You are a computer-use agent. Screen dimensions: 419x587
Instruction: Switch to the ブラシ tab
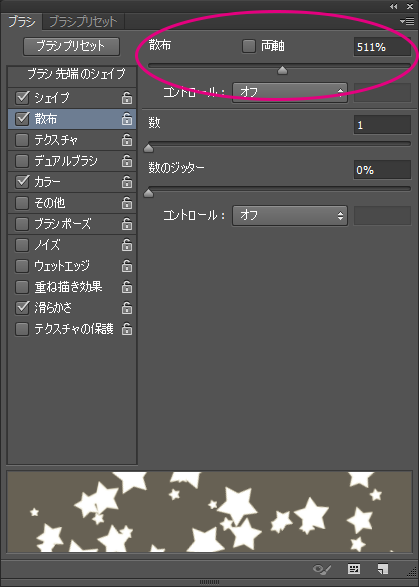(22, 22)
